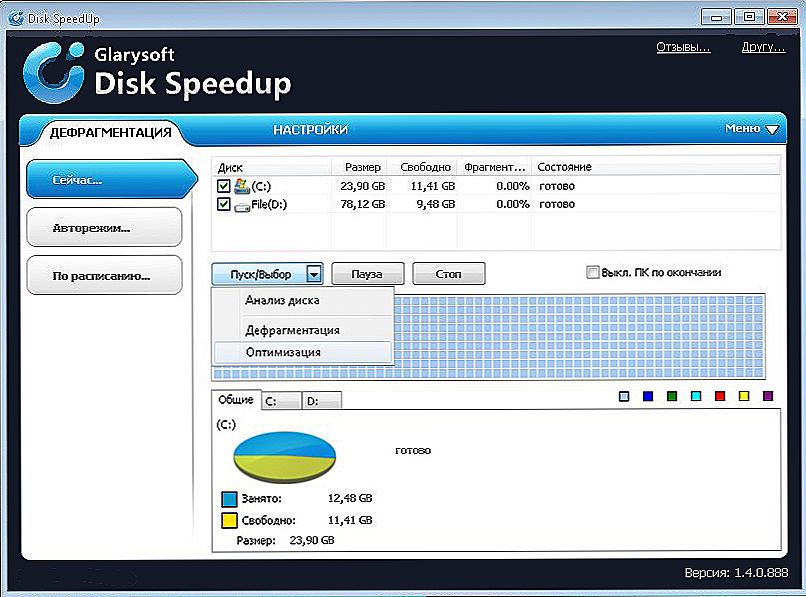Uncheck the File(D:) drive checkbox

click(x=224, y=204)
